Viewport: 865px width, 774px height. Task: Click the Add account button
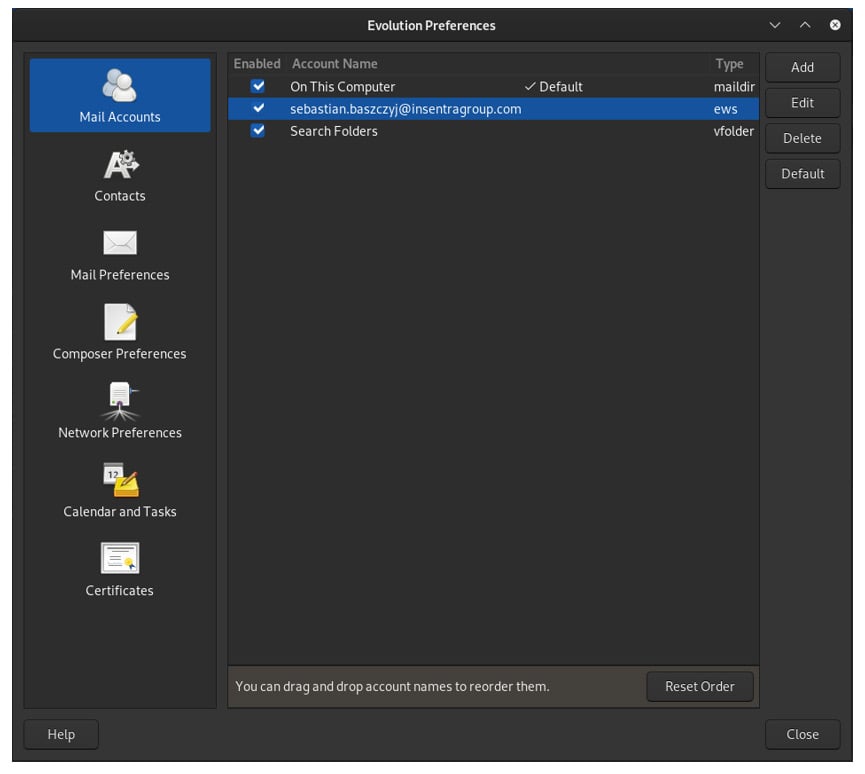(802, 67)
